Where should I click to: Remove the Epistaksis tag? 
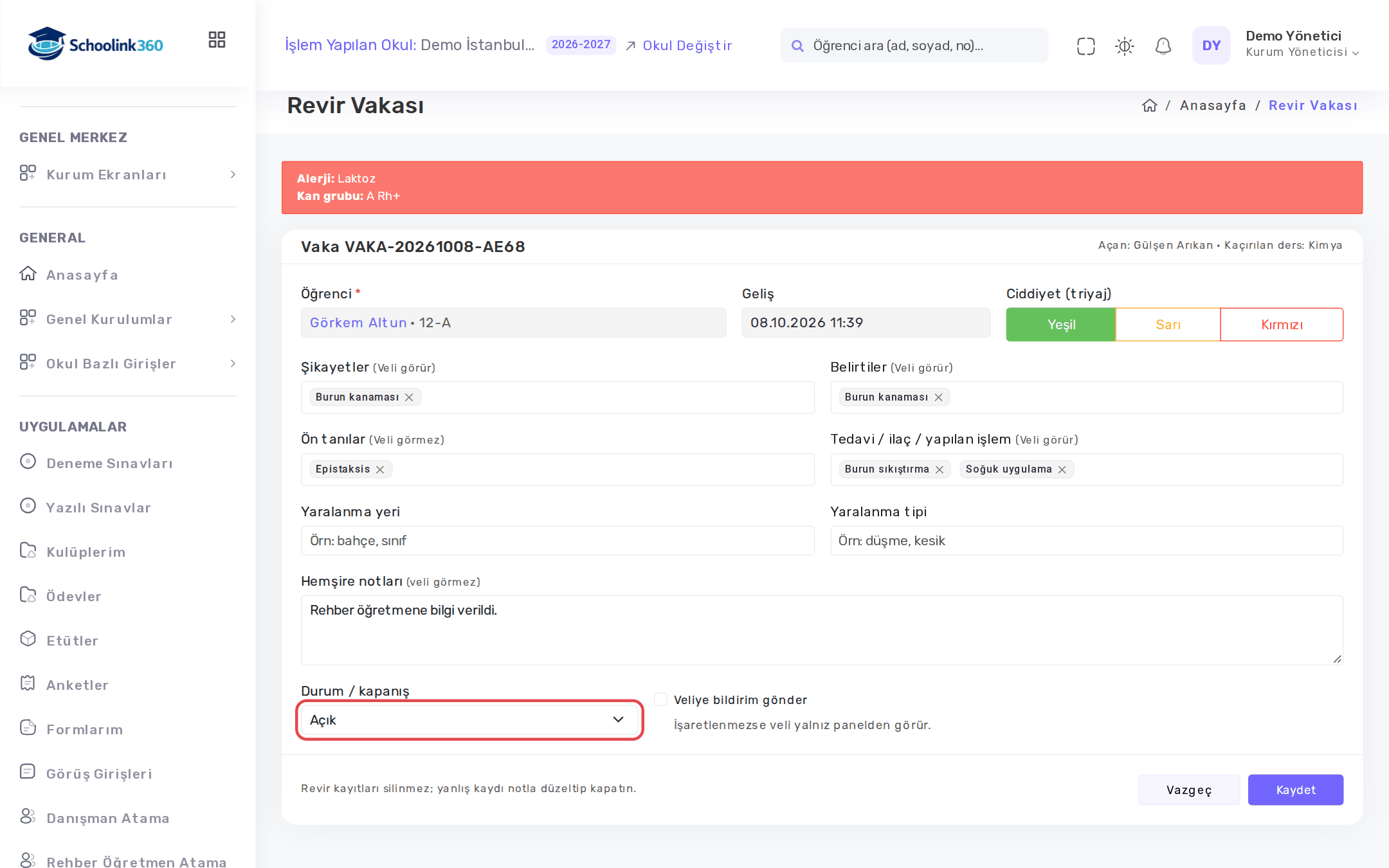click(380, 469)
